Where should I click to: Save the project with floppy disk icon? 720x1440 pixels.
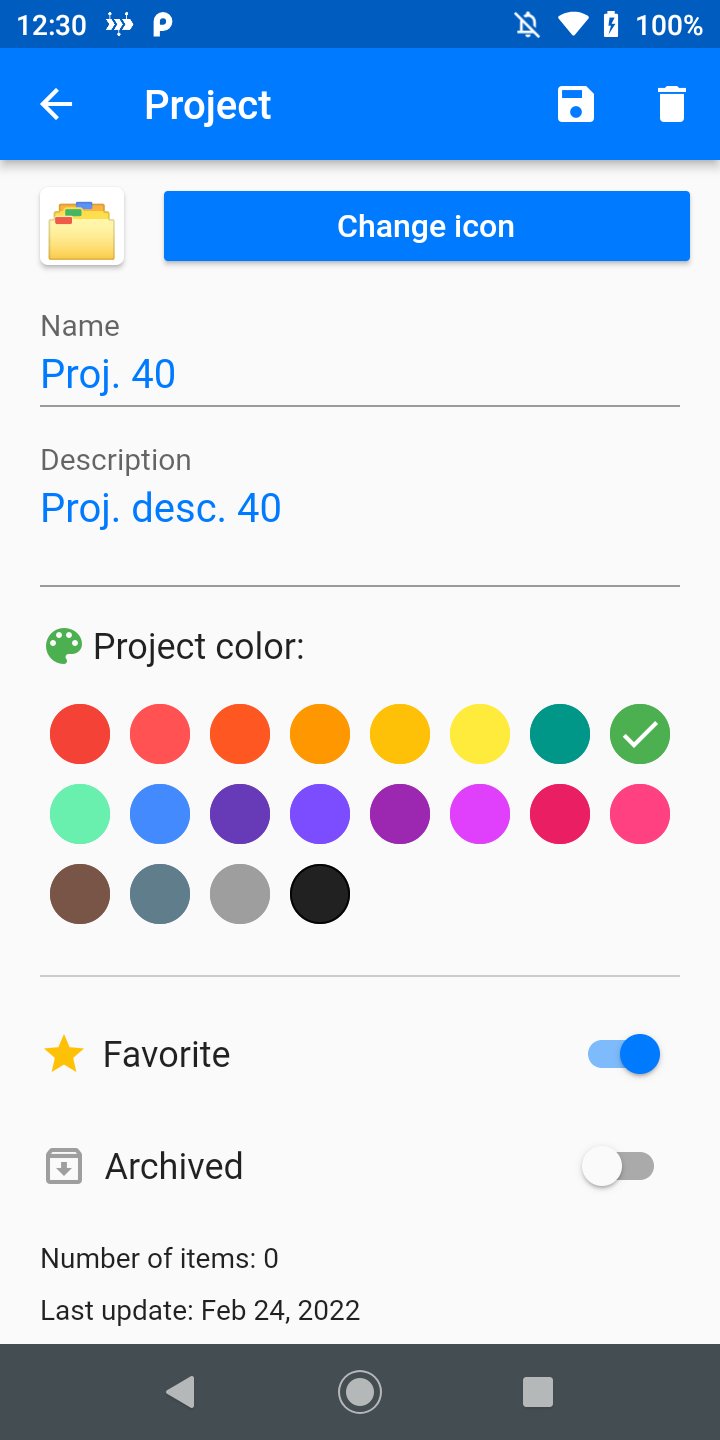coord(576,105)
